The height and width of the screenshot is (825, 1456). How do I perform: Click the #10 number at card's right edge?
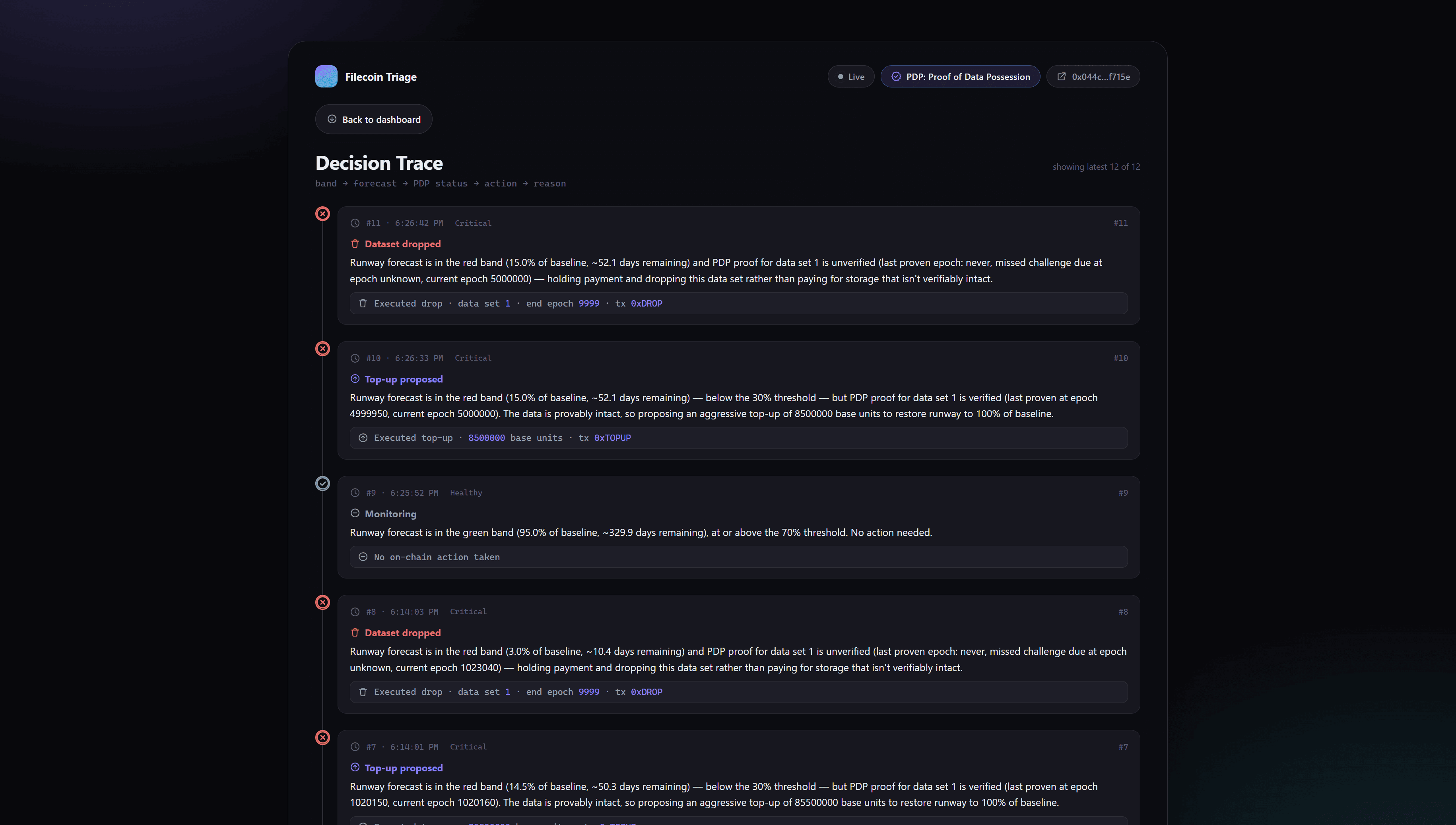click(x=1120, y=358)
